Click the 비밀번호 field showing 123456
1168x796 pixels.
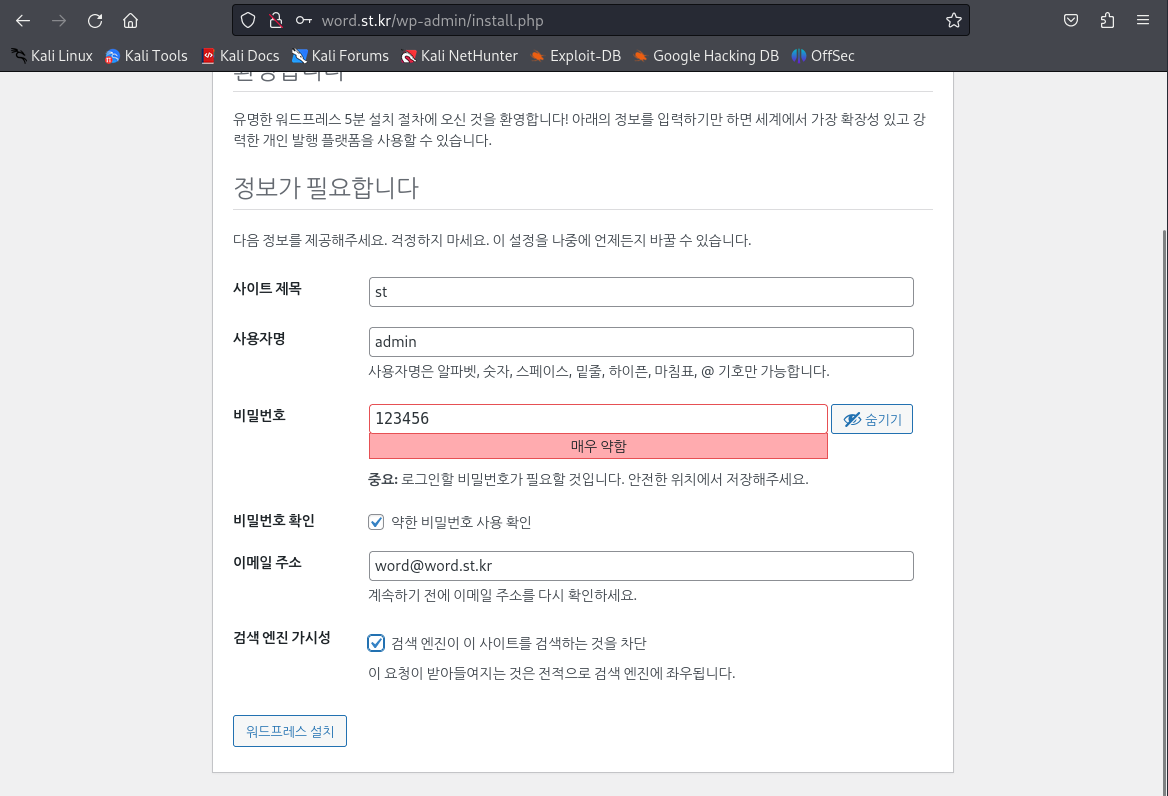[x=598, y=418]
